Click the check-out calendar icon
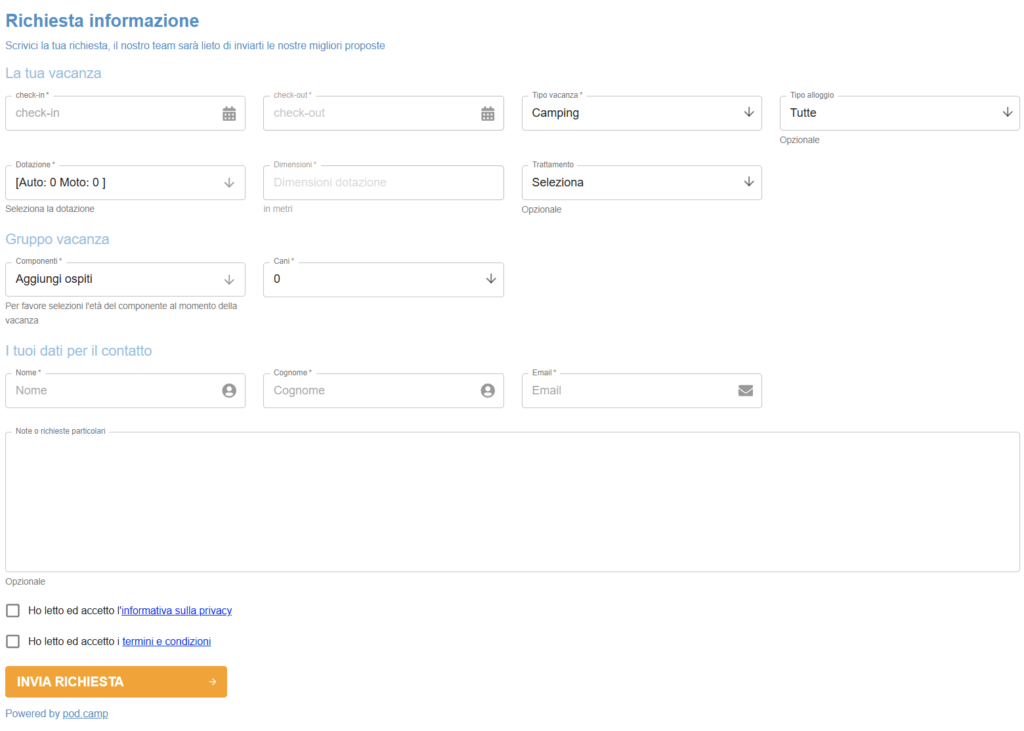The image size is (1024, 731). point(488,114)
